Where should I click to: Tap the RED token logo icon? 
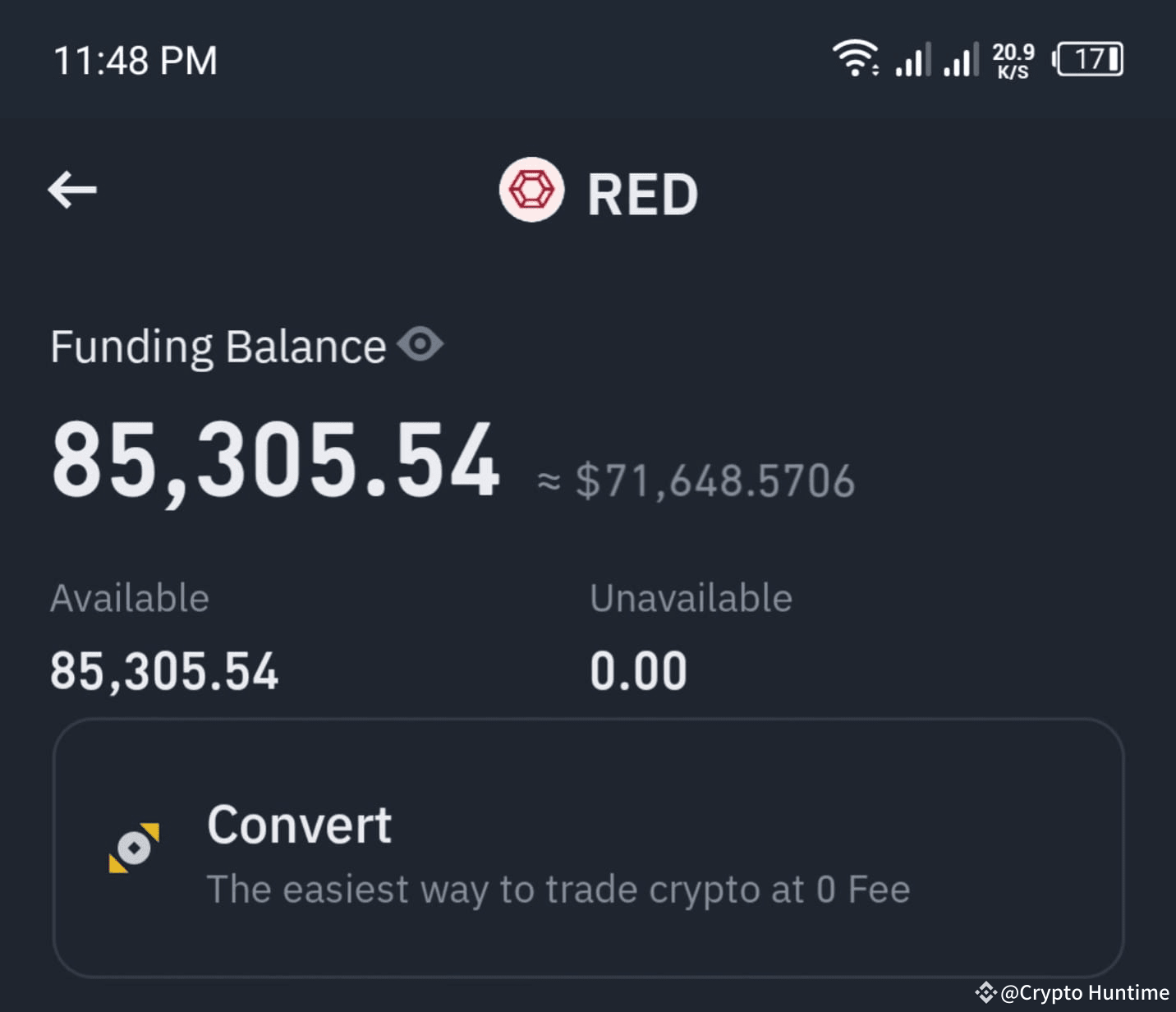(x=531, y=190)
